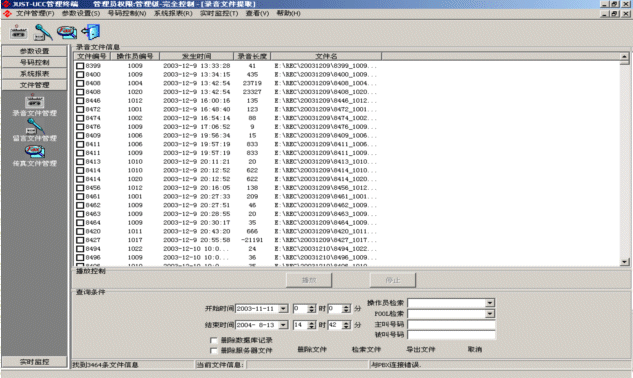Expand the 操作员检索 dropdown
This screenshot has height=378, width=633.
tap(490, 303)
